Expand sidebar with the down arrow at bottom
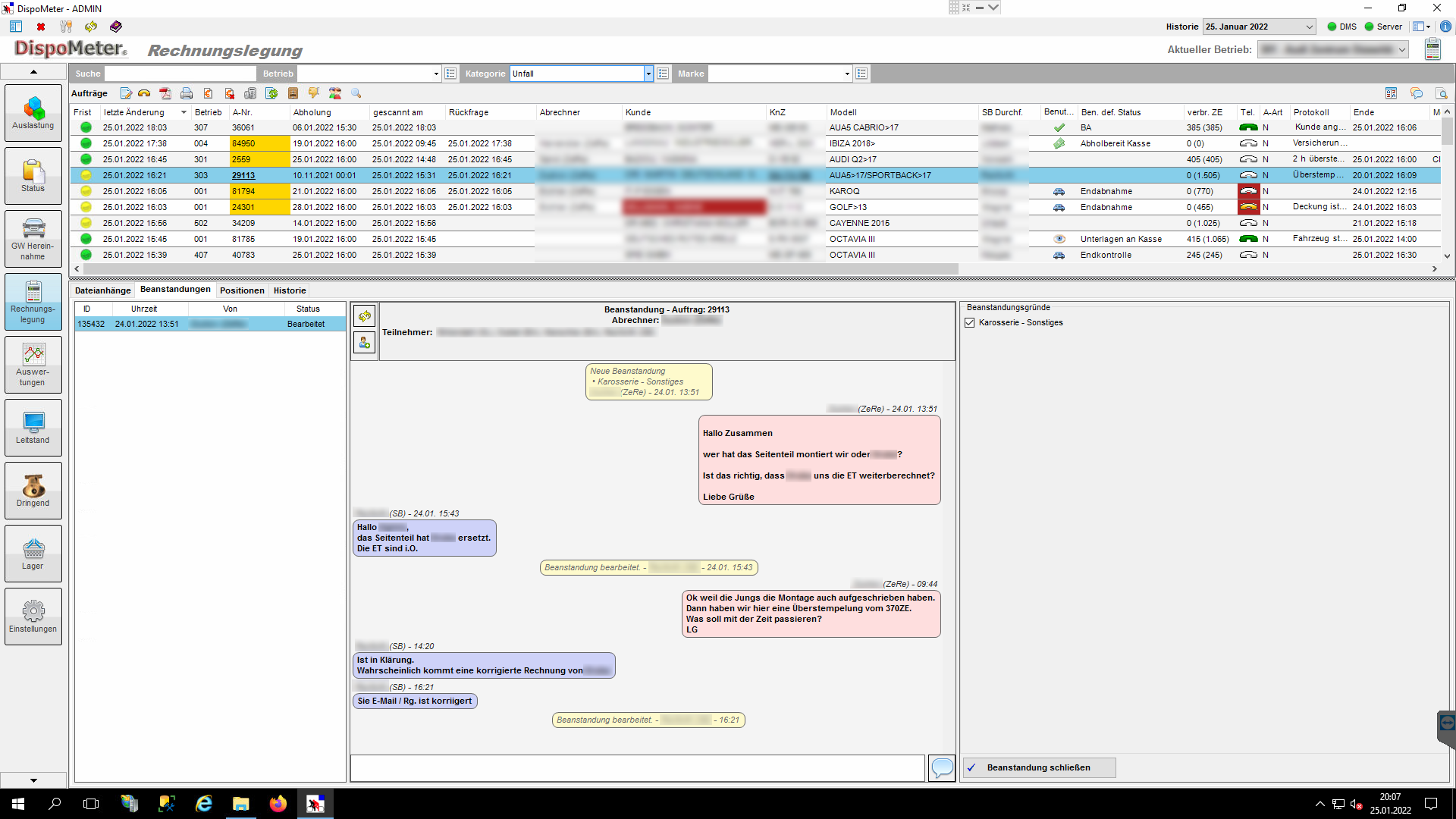Screen dimensions: 1456x819 click(33, 780)
